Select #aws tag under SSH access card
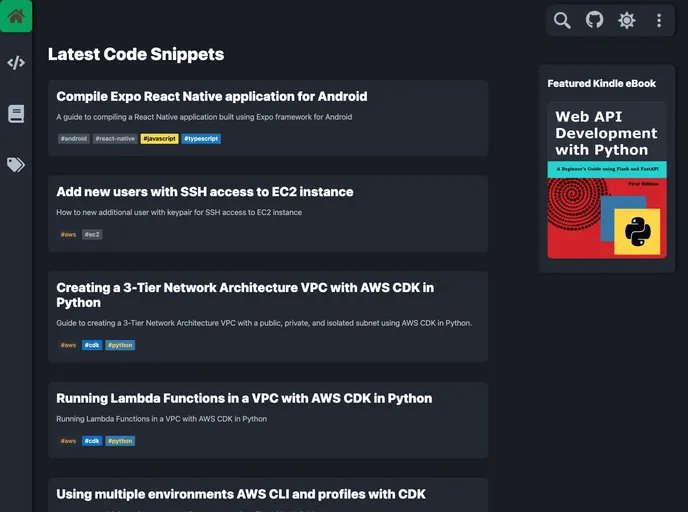The image size is (688, 512). click(68, 235)
